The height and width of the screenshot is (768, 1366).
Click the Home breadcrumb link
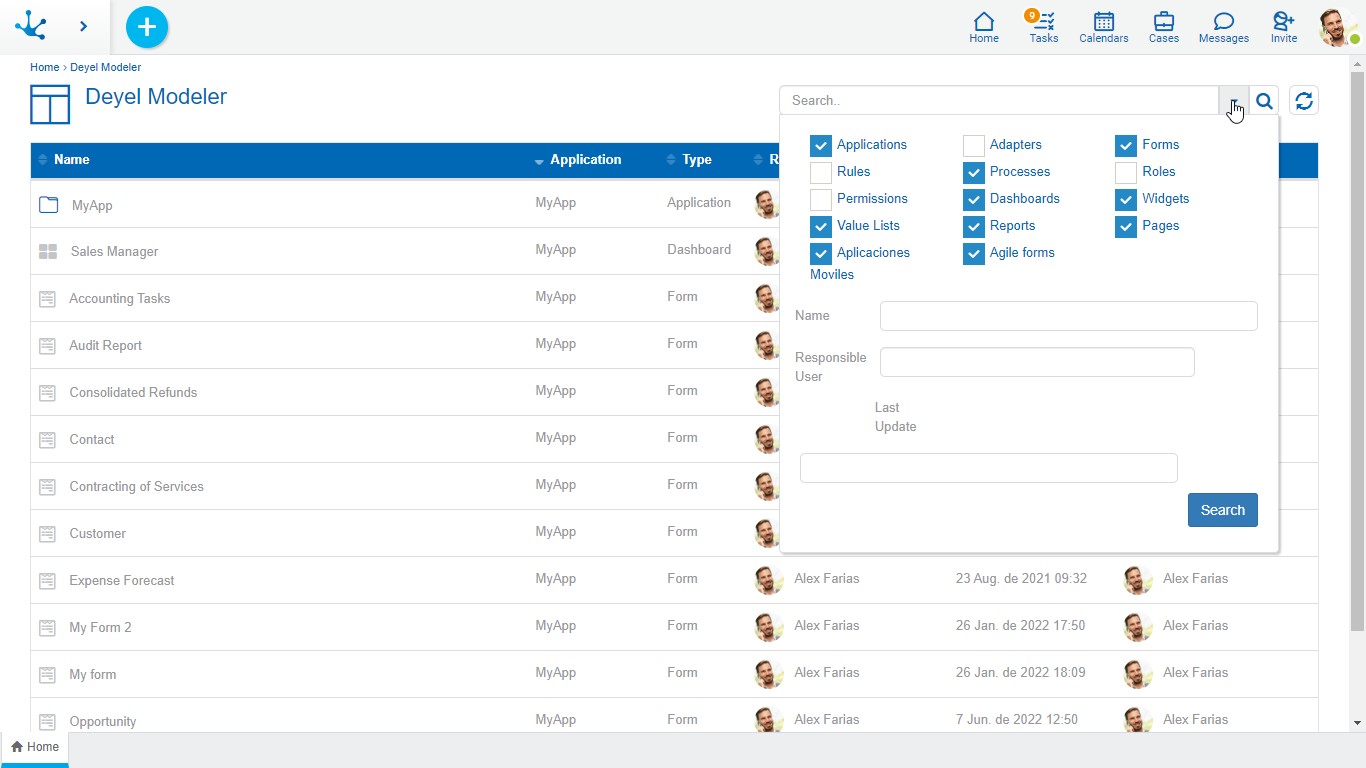pos(44,67)
